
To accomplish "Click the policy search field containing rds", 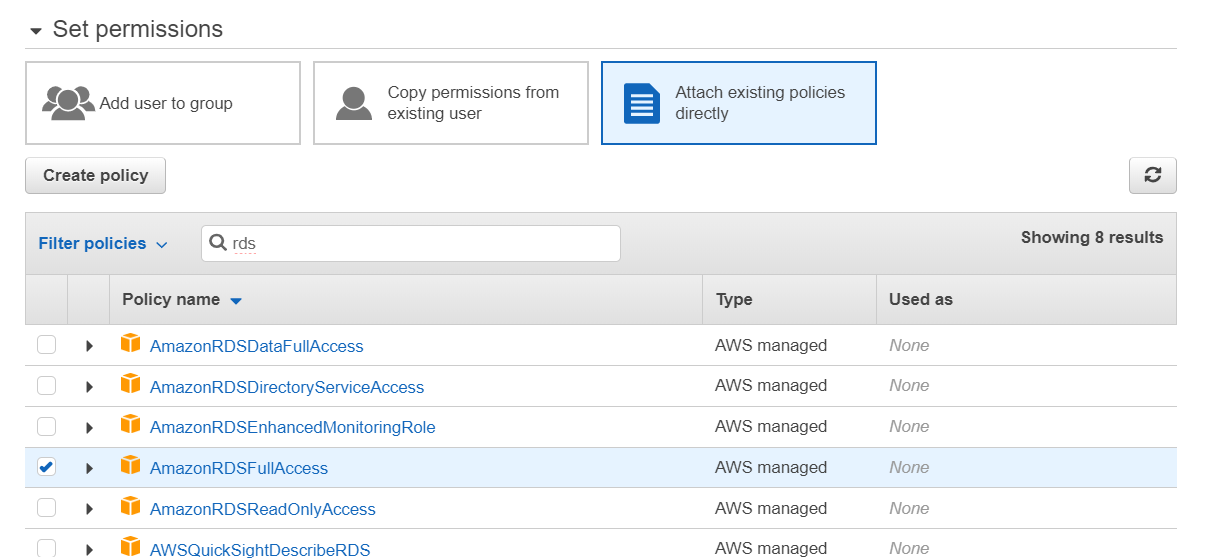I will (x=420, y=243).
